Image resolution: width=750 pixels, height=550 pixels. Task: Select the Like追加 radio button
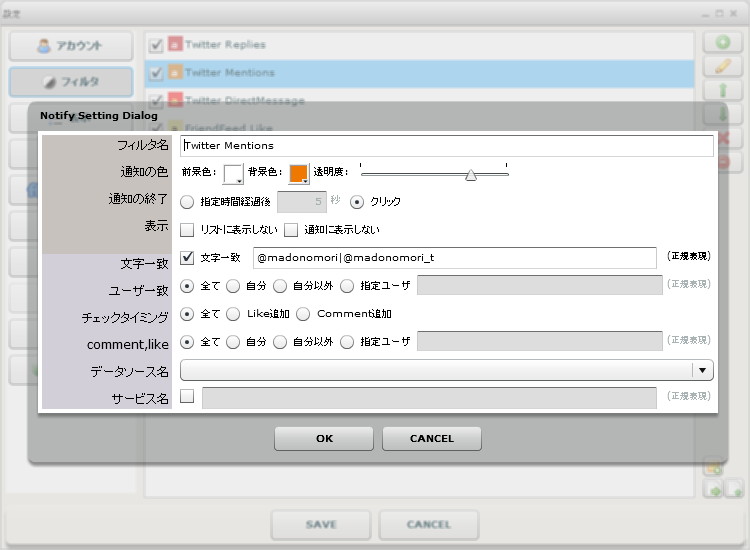pyautogui.click(x=233, y=314)
